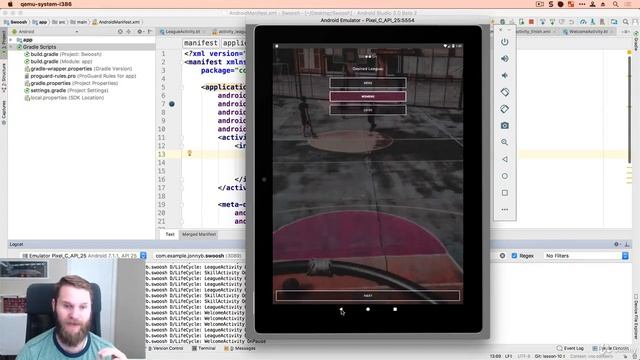
Task: Select the Text tab below editor
Action: click(x=170, y=234)
